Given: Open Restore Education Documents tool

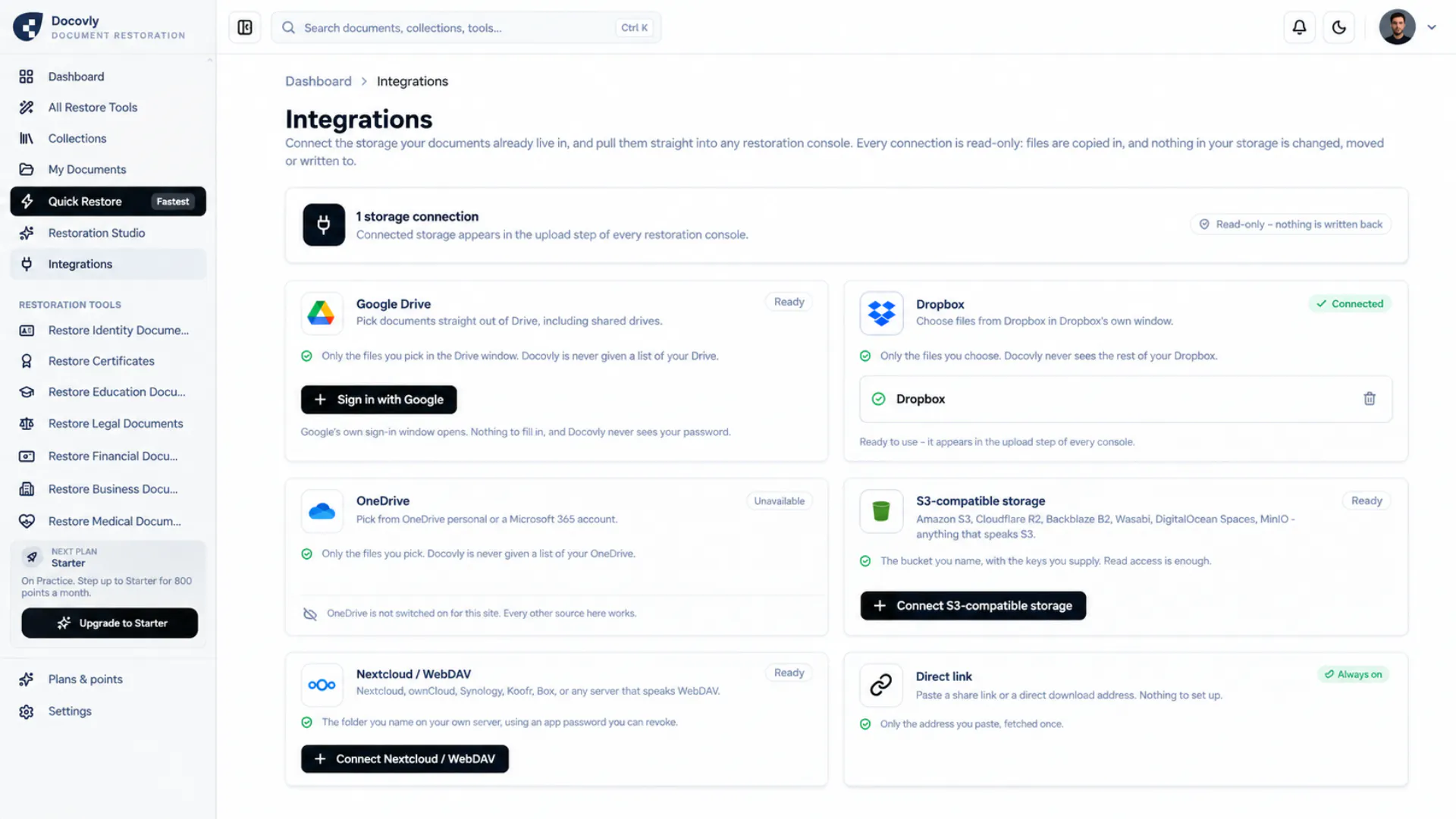Looking at the screenshot, I should [x=108, y=393].
